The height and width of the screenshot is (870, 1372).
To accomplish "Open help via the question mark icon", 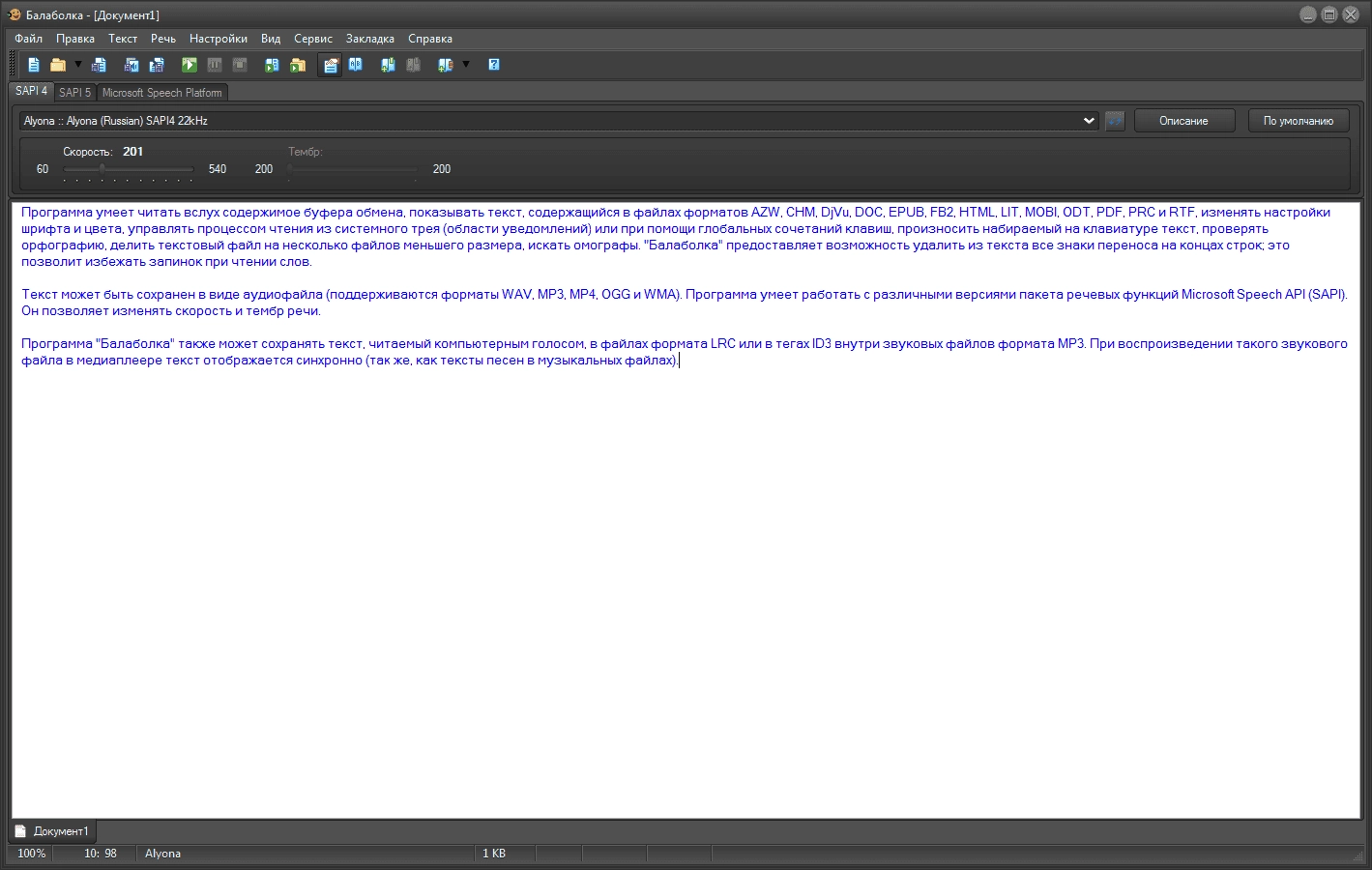I will [494, 65].
